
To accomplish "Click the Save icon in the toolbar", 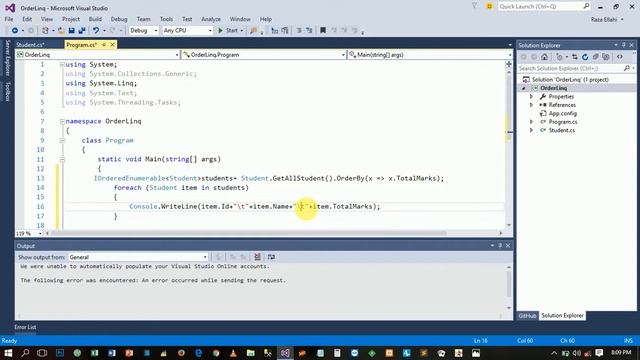I will (71, 31).
